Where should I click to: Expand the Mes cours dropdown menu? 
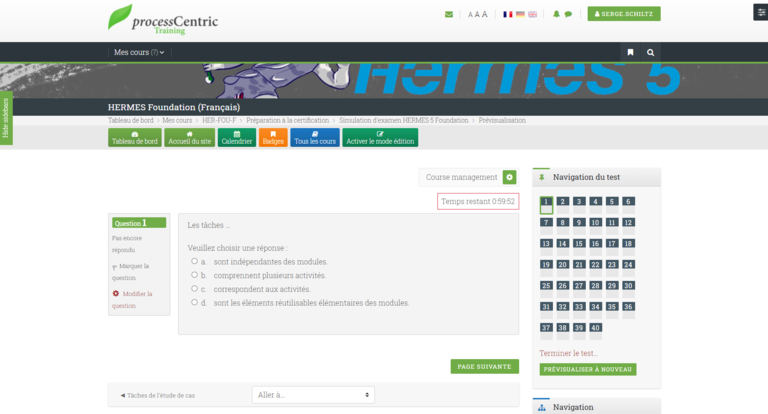point(139,52)
